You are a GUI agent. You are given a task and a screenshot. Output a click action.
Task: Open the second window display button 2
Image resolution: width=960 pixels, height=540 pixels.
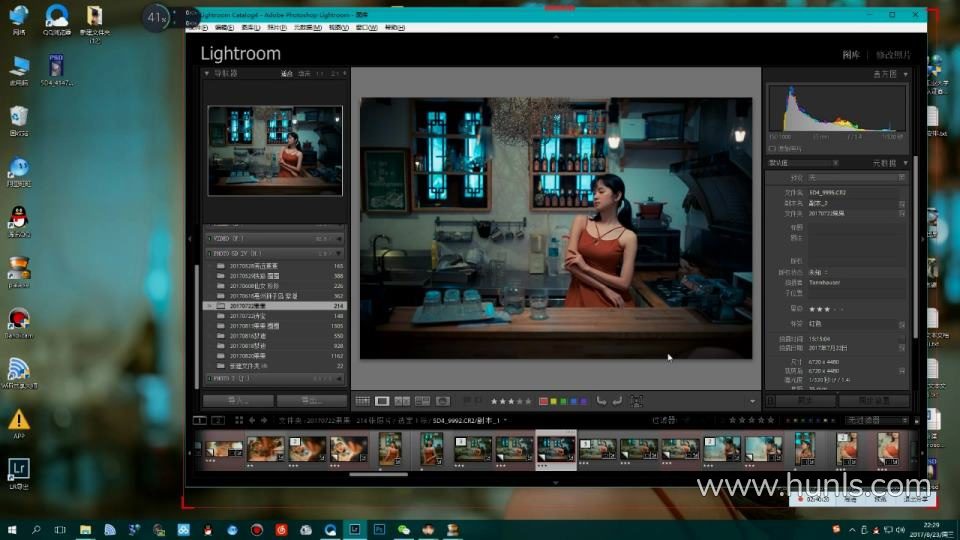point(218,420)
